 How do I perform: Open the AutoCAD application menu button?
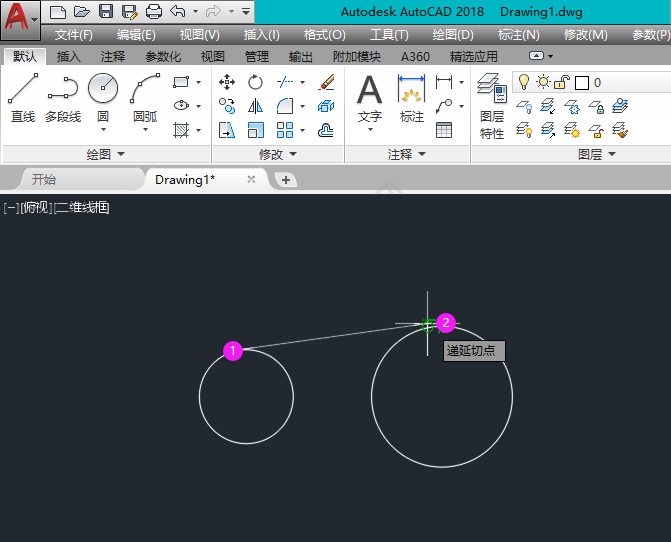click(x=21, y=19)
